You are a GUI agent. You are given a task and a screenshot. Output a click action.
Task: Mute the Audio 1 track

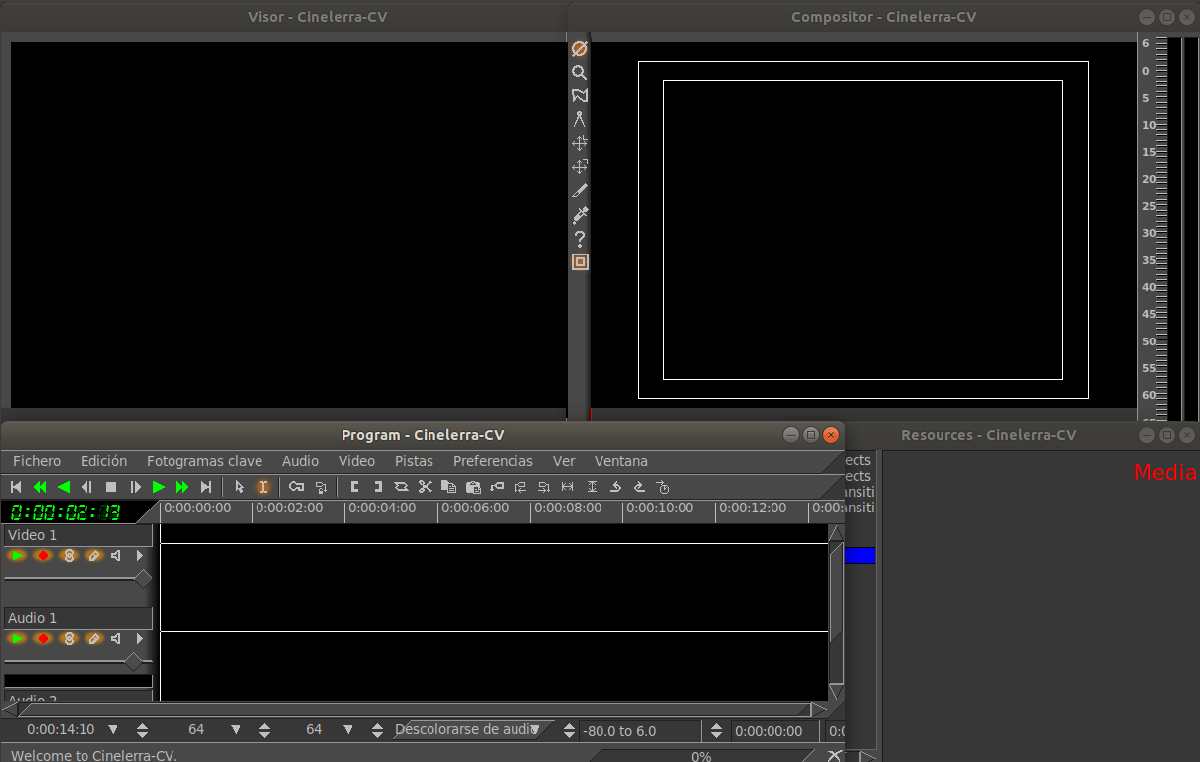116,638
